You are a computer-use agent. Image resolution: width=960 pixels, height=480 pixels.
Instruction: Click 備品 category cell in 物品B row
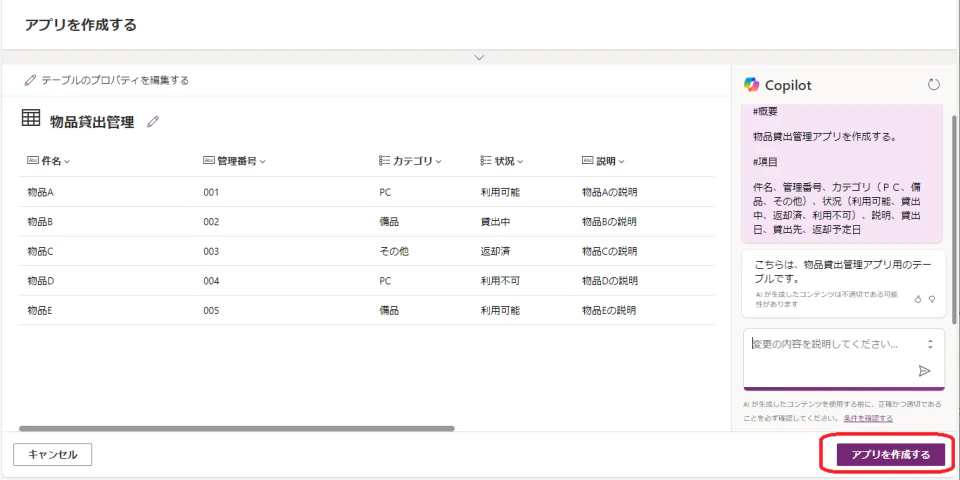[x=389, y=222]
